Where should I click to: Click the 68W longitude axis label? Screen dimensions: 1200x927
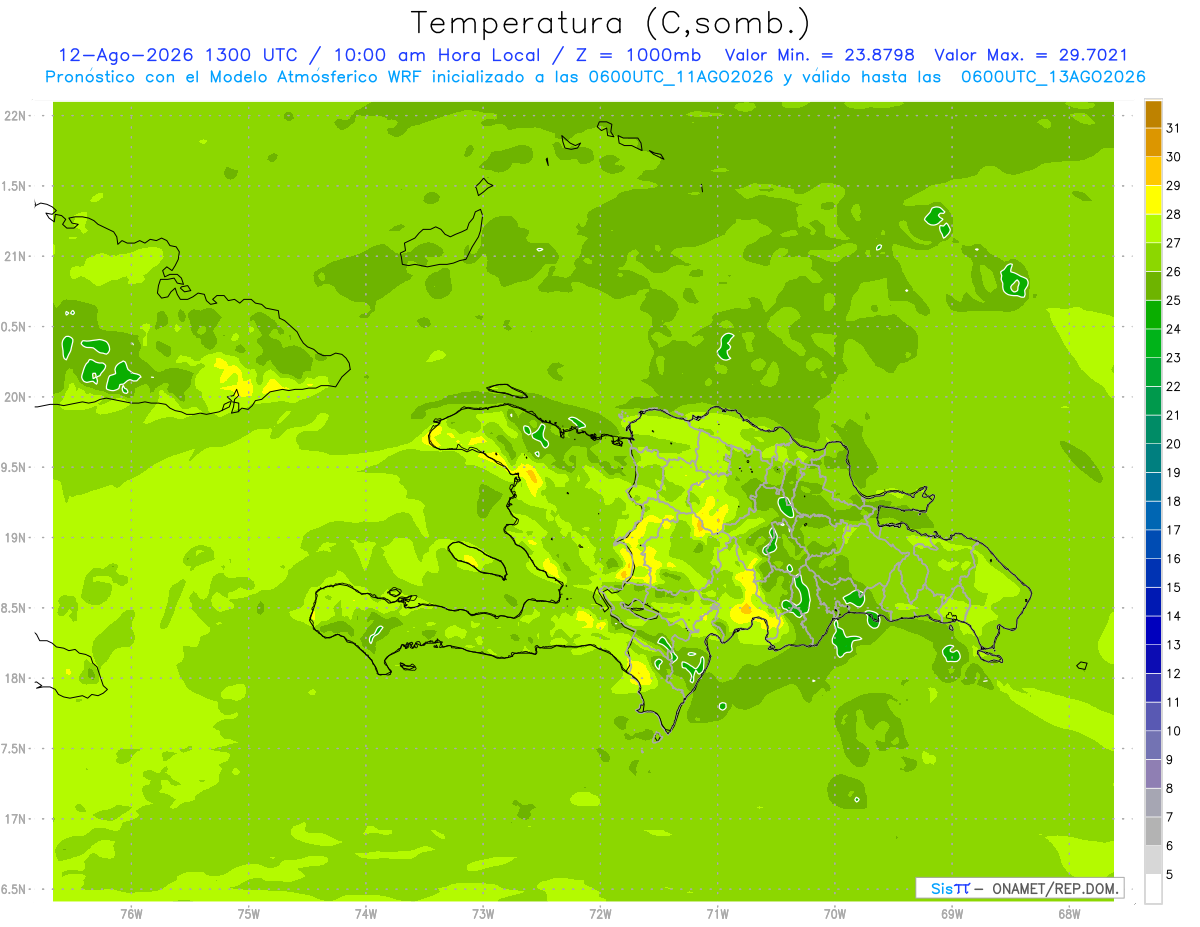[x=1069, y=913]
